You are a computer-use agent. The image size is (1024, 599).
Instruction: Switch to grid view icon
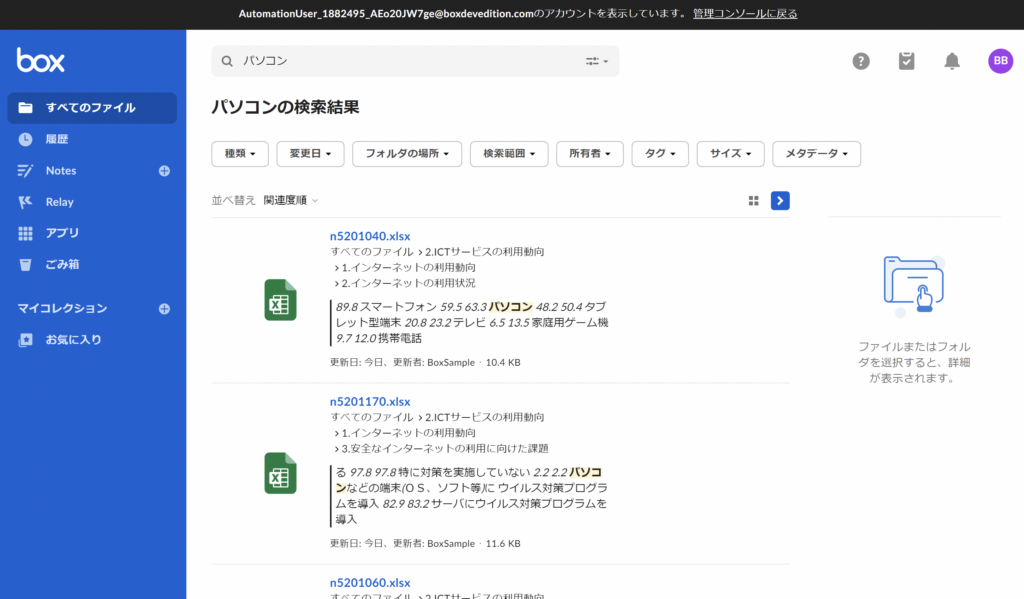click(754, 201)
